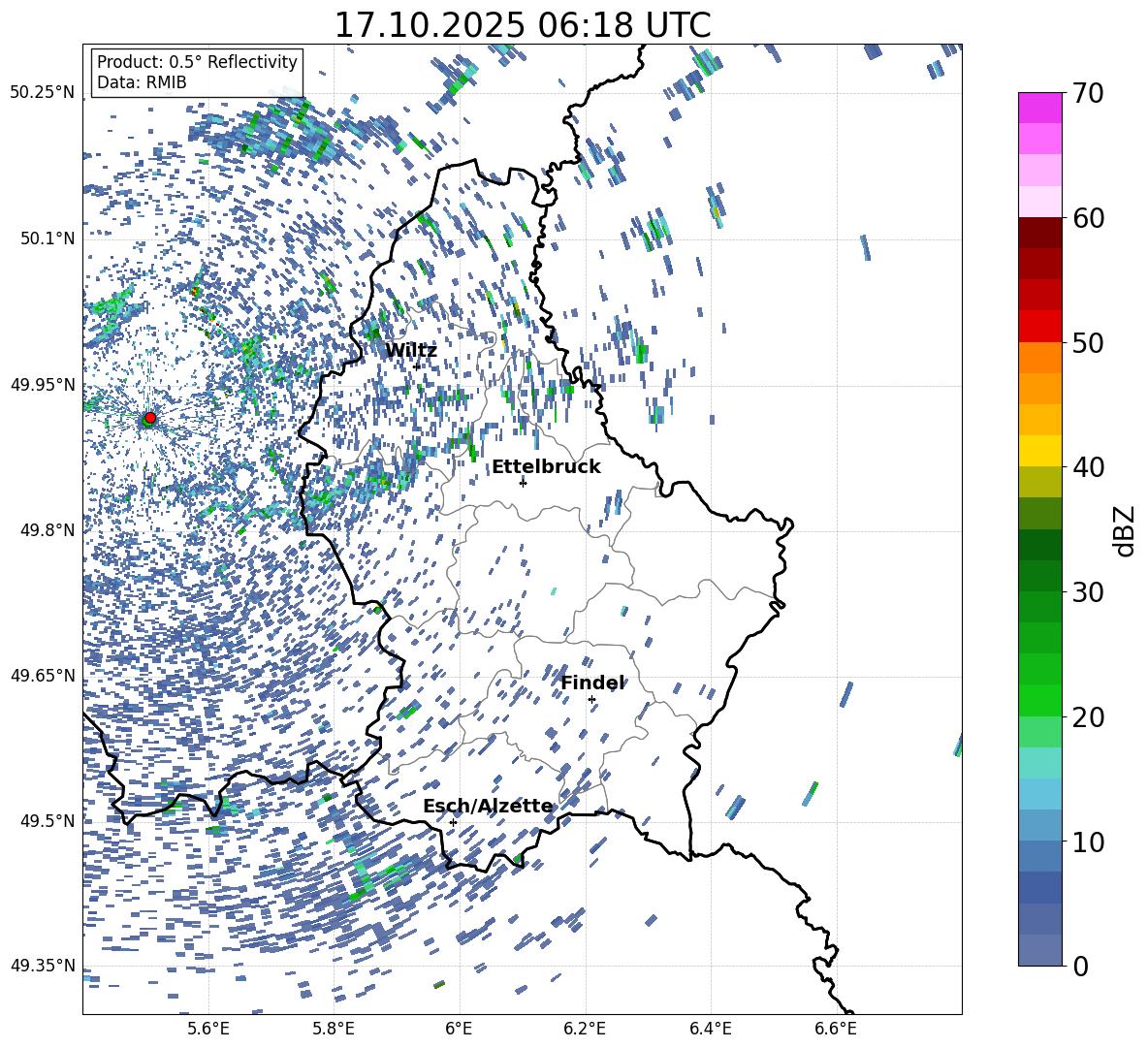The width and height of the screenshot is (1148, 1048).
Task: Click the Esch/Alzette station cross marker
Action: pyautogui.click(x=453, y=822)
